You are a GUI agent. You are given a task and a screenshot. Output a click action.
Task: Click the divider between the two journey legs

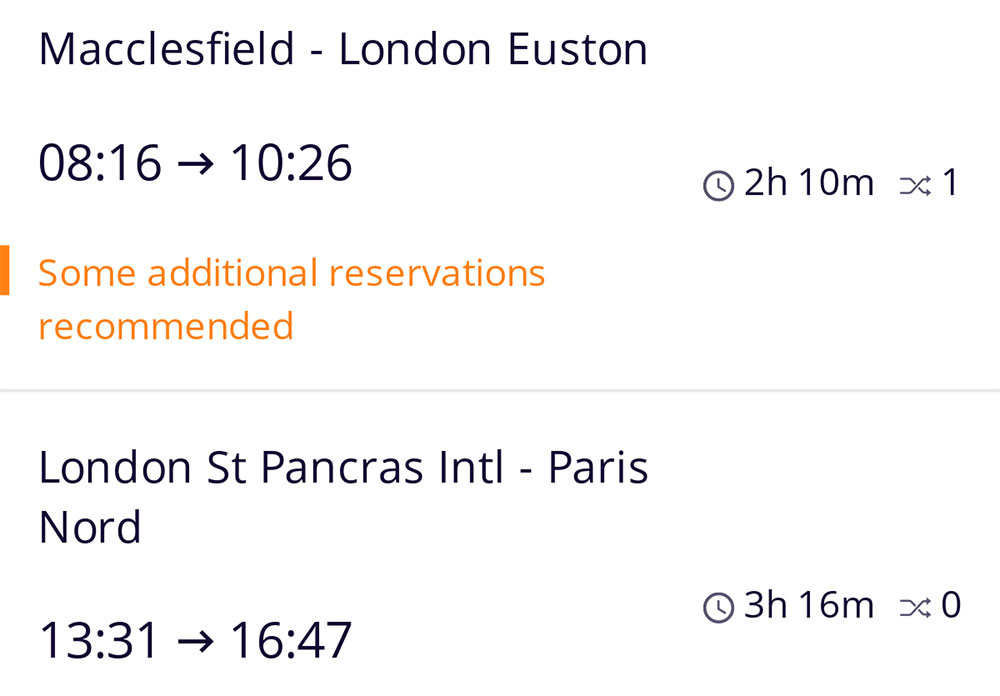(x=500, y=389)
